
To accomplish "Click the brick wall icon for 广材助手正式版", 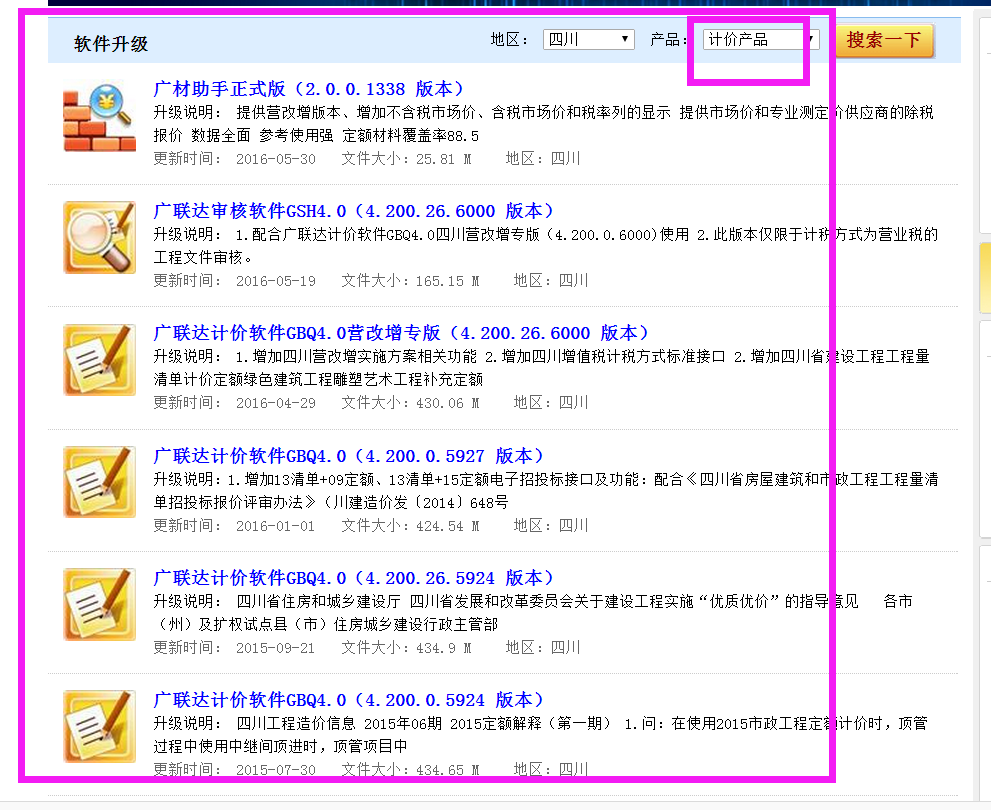I will point(100,118).
